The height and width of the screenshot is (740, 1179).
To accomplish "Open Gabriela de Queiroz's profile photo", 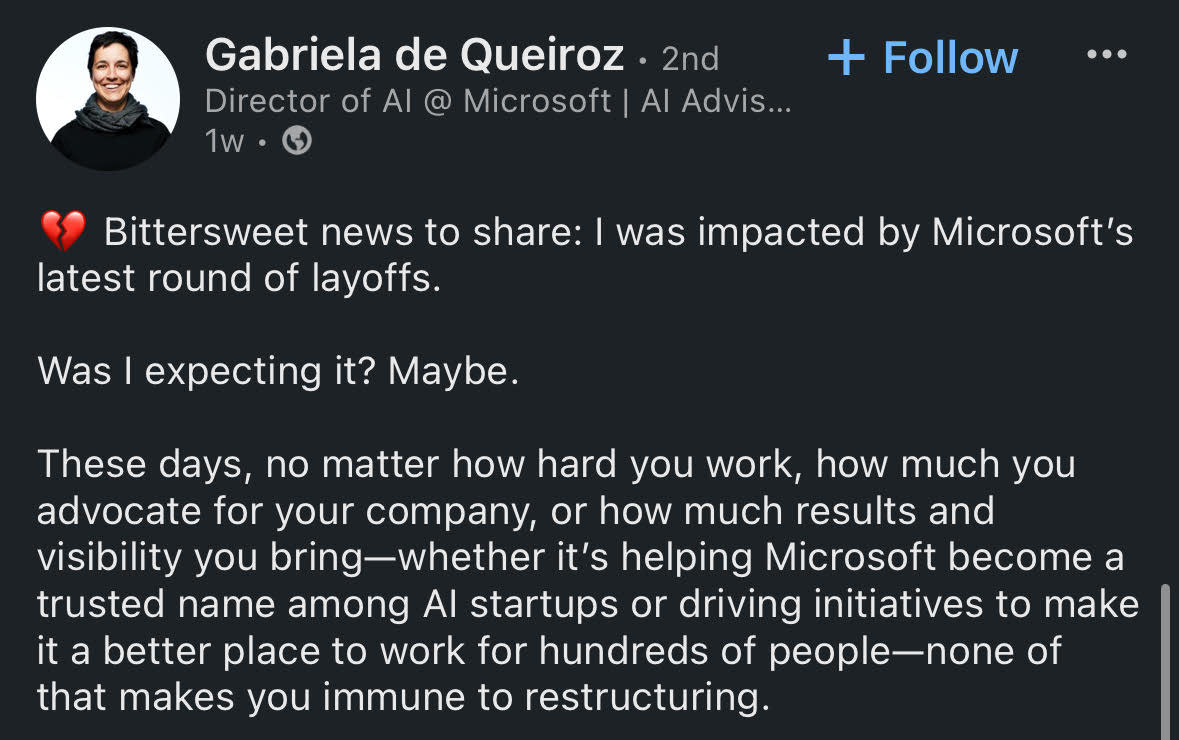I will tap(107, 98).
